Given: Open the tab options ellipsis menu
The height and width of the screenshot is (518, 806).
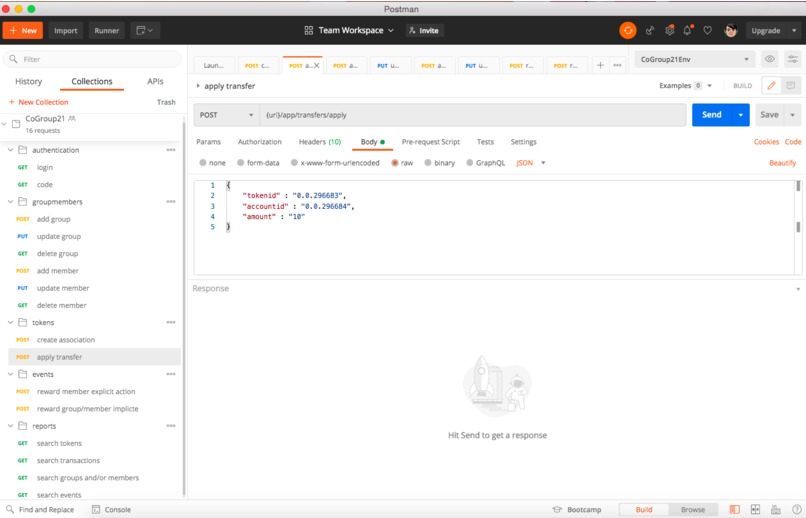Looking at the screenshot, I should [x=617, y=65].
